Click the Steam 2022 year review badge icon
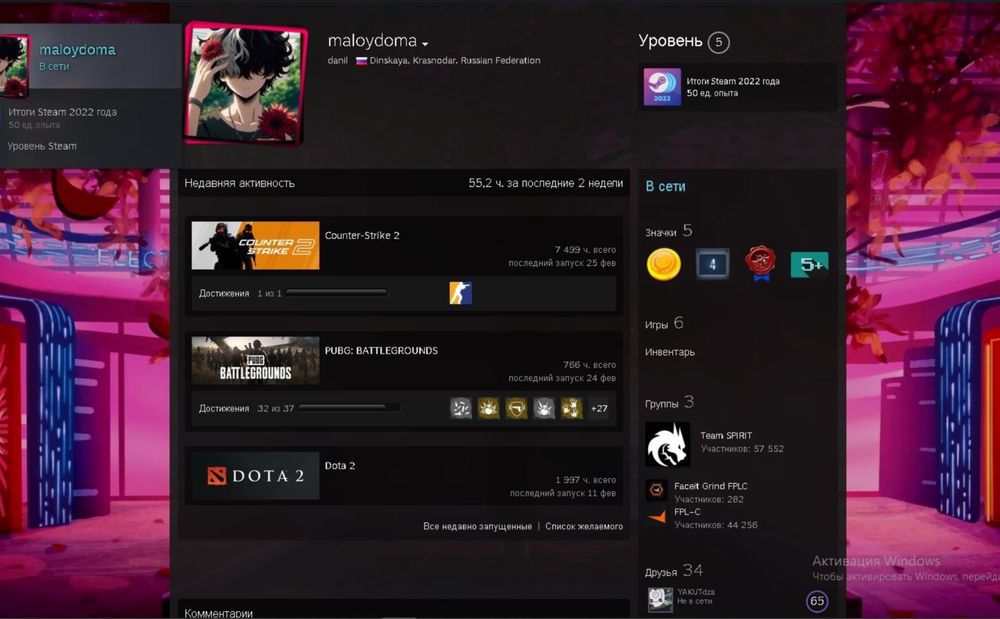 (x=662, y=87)
